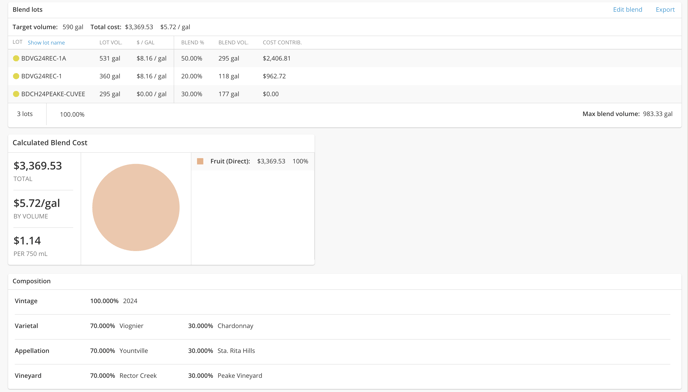The height and width of the screenshot is (392, 688).
Task: Click the LOT VOL. column header
Action: [x=111, y=43]
